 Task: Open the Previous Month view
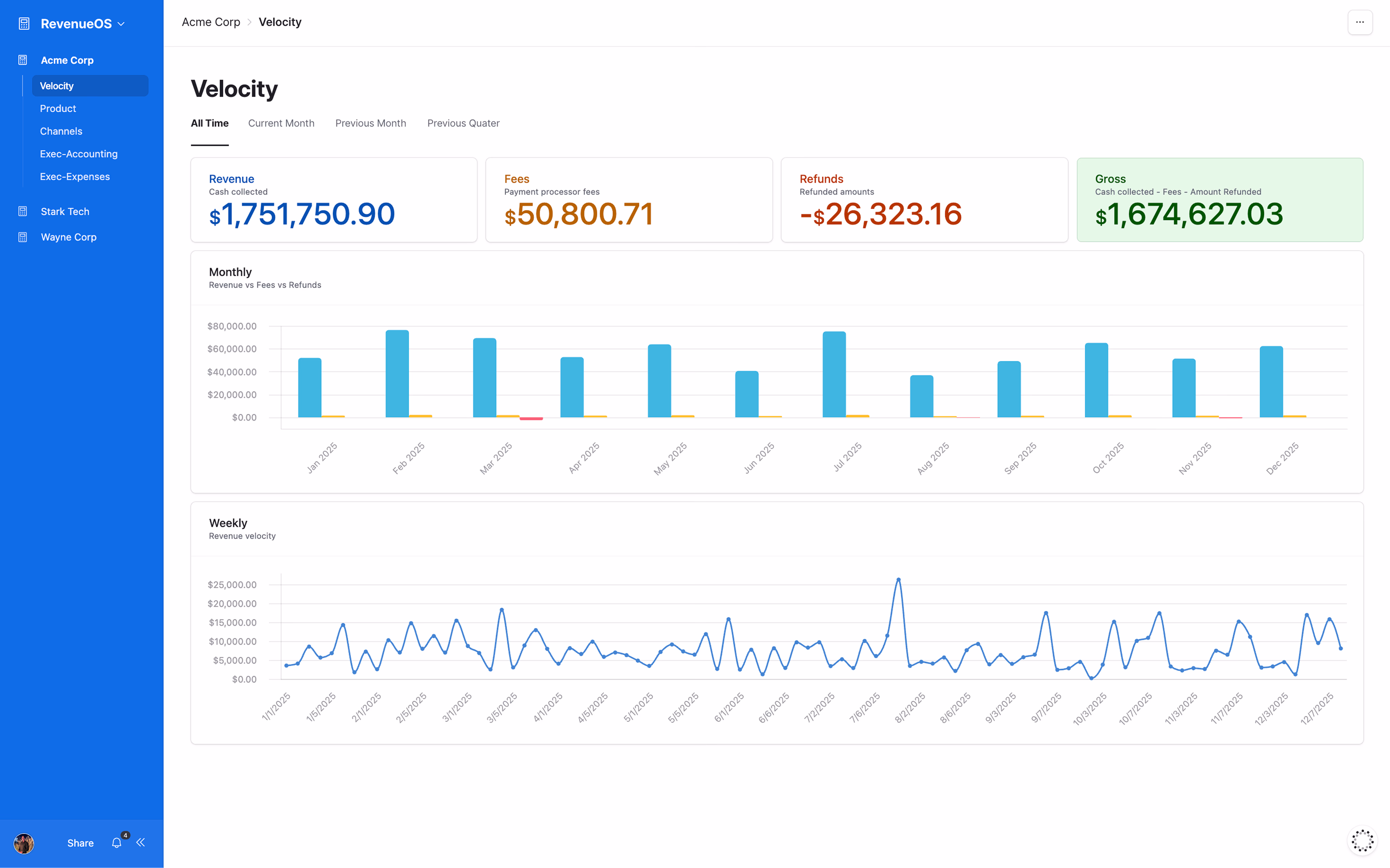coord(370,123)
